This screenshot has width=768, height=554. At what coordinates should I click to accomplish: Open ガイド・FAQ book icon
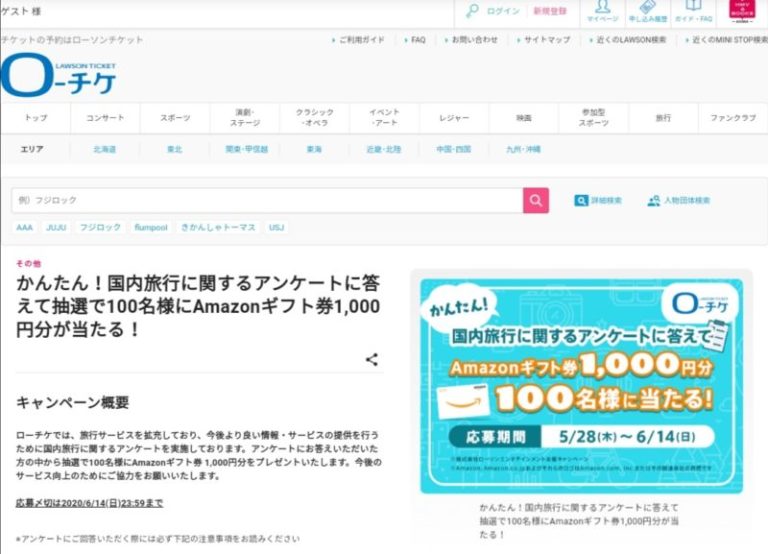point(693,12)
